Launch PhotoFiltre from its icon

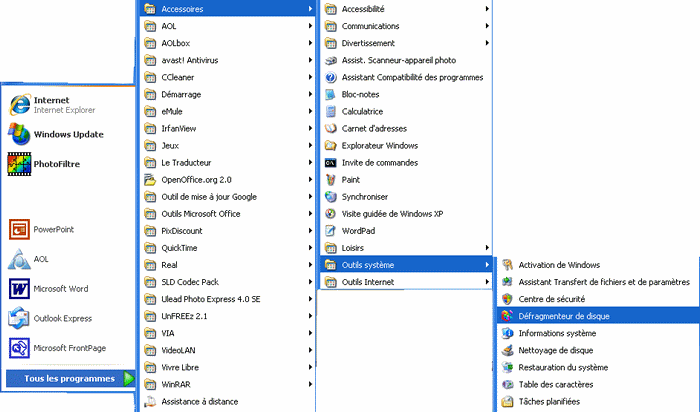18,163
